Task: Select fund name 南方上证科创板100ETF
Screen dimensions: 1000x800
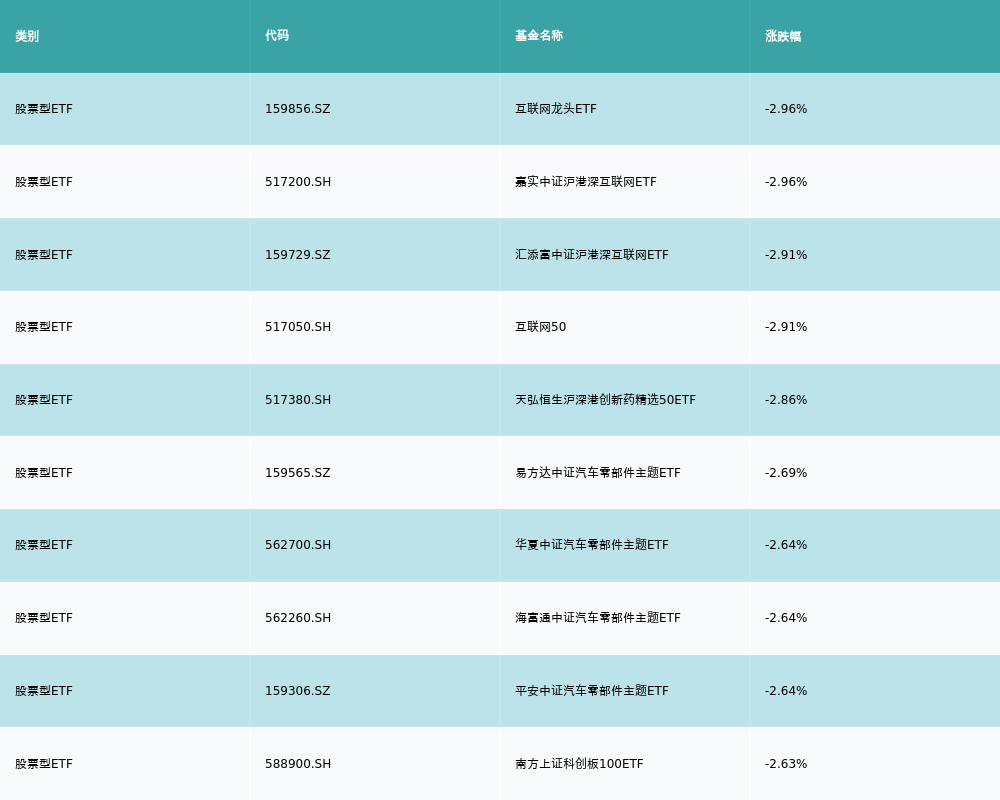Action: click(579, 764)
